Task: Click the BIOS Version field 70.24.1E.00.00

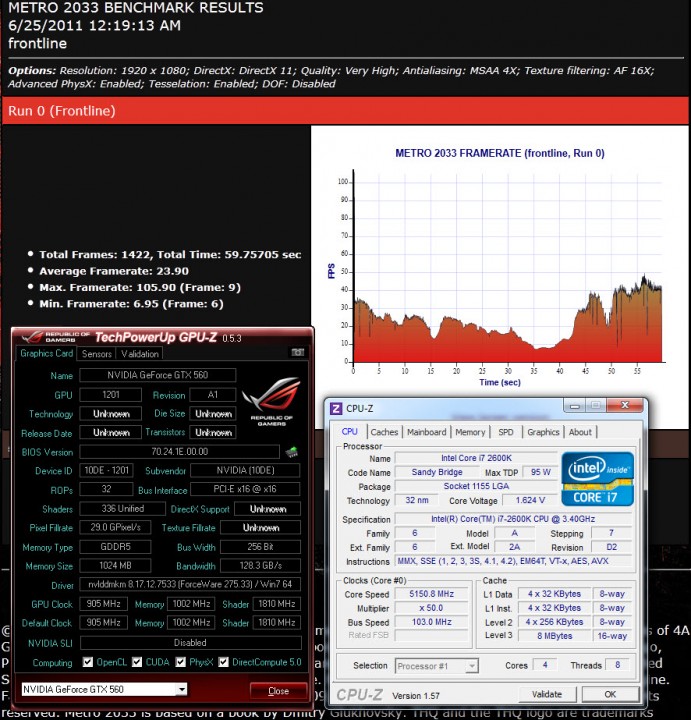Action: pyautogui.click(x=180, y=452)
